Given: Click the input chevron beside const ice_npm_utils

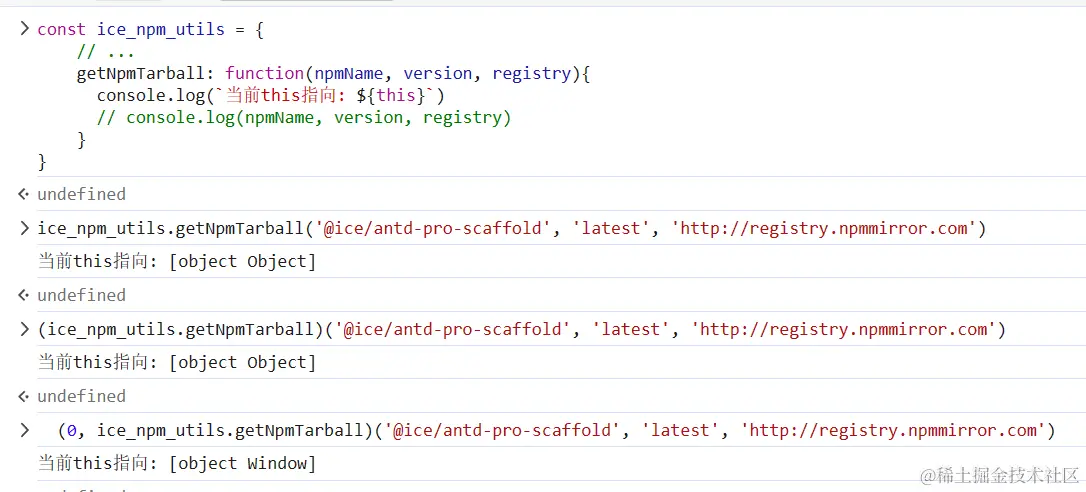Looking at the screenshot, I should point(25,30).
